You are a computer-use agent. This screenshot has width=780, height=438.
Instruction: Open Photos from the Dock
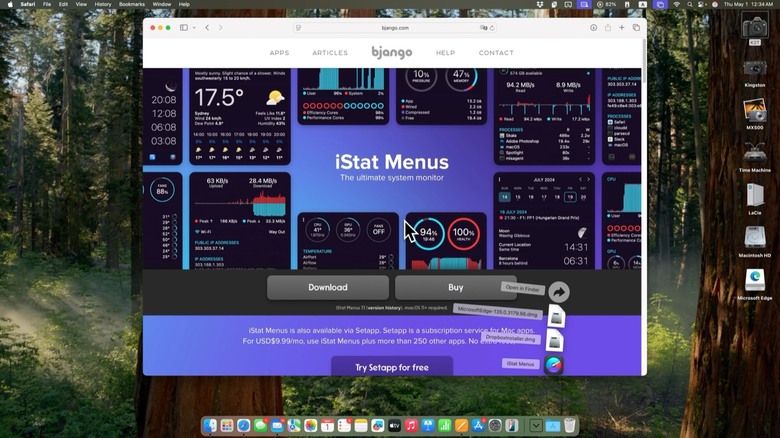[x=311, y=426]
